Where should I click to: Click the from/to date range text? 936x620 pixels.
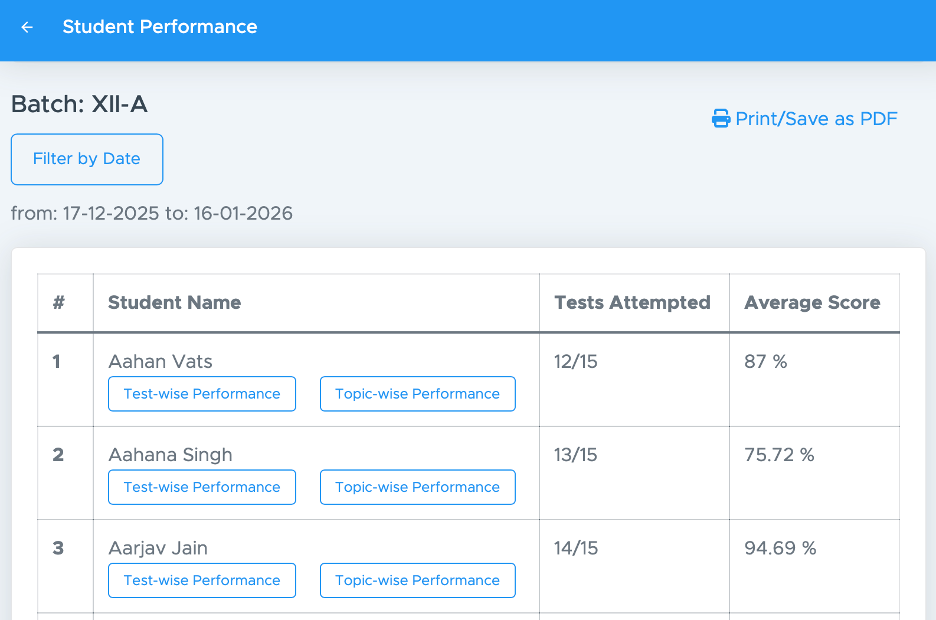[x=152, y=213]
